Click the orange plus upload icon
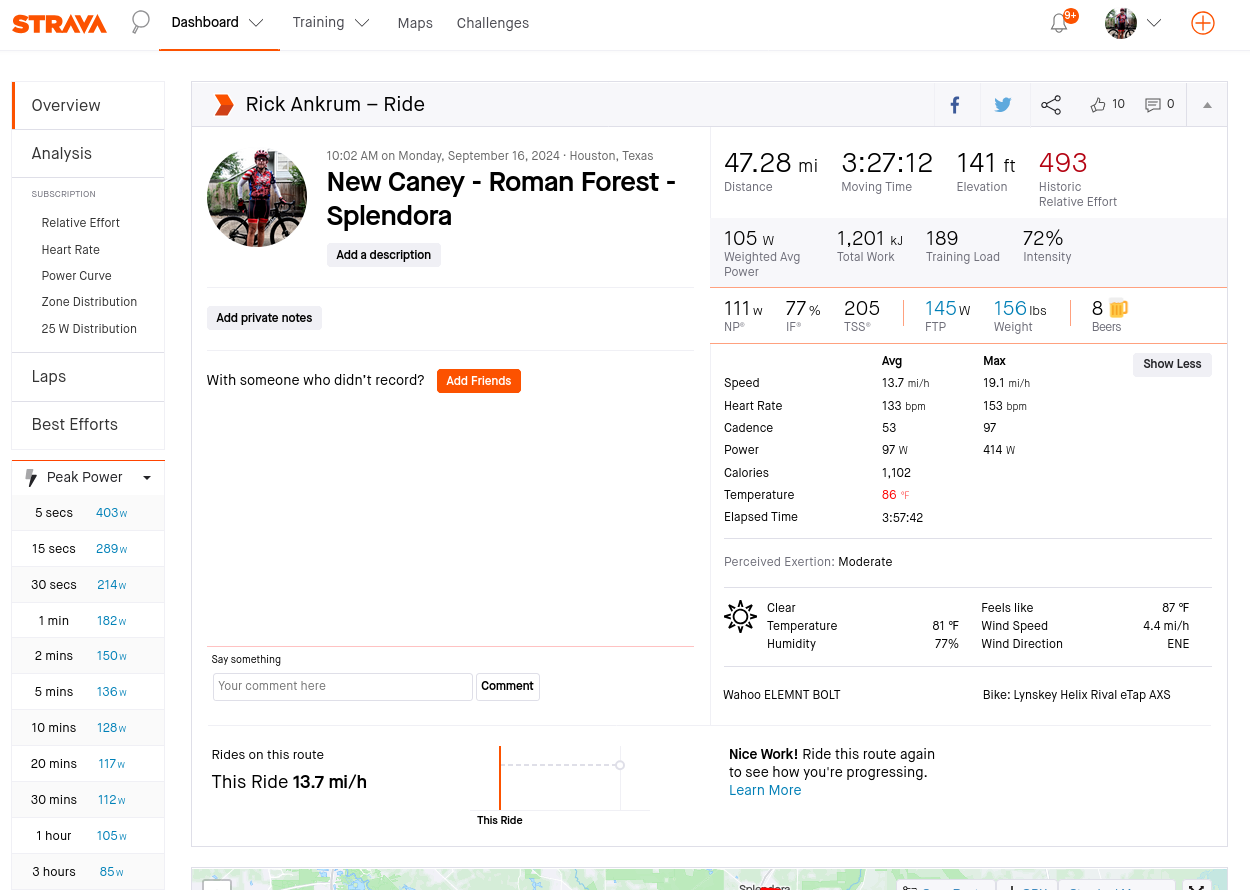The width and height of the screenshot is (1250, 890). click(x=1202, y=23)
